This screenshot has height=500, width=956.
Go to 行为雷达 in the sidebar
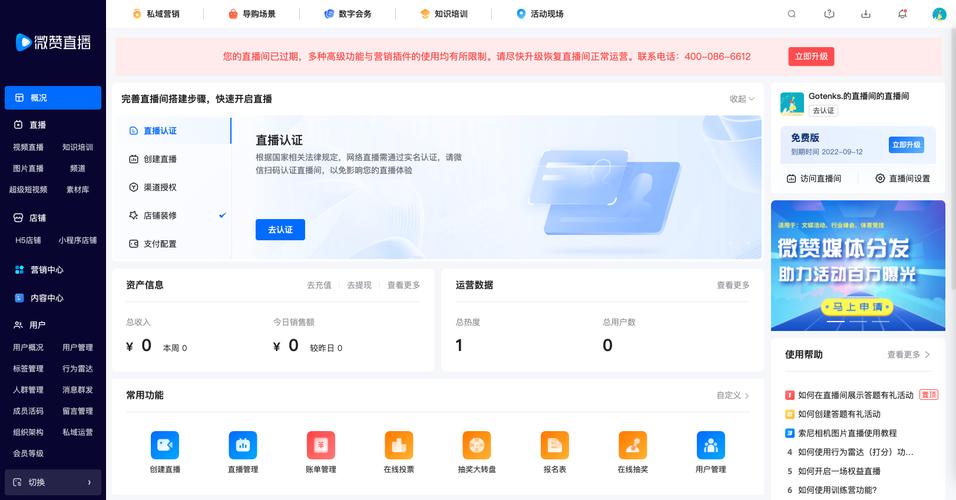pyautogui.click(x=77, y=369)
